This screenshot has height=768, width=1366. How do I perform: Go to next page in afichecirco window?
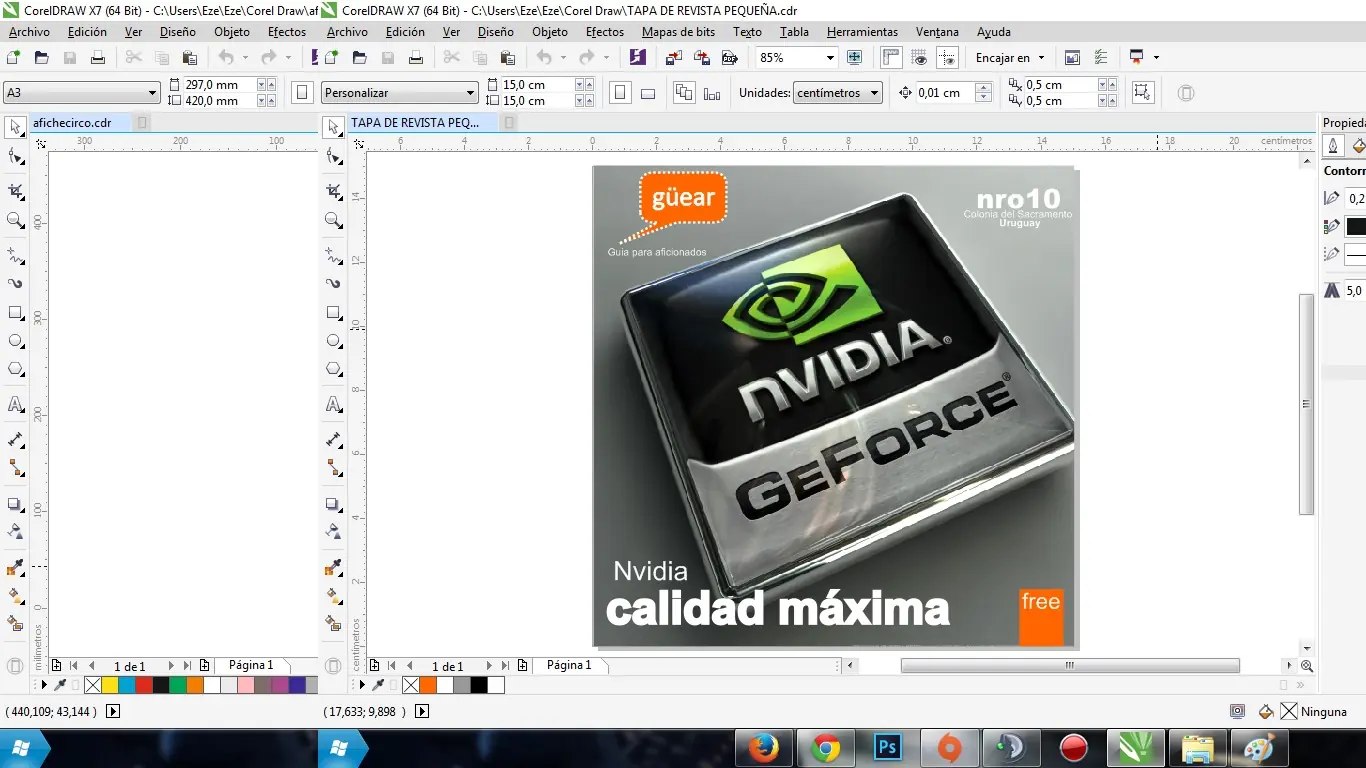click(x=171, y=665)
